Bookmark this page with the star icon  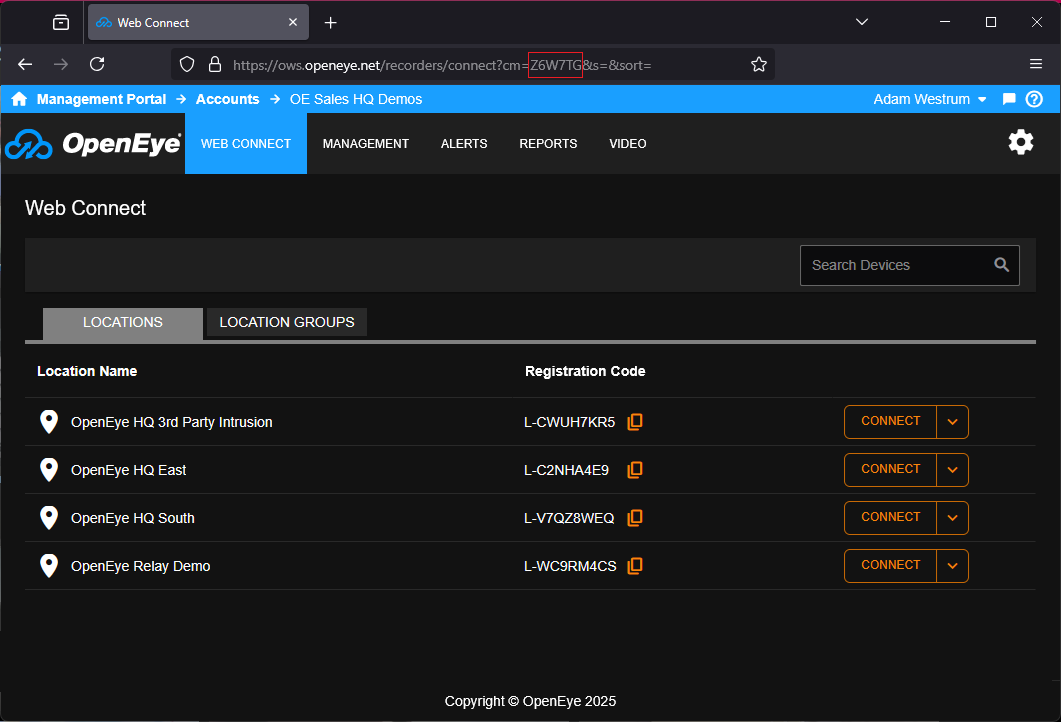759,64
